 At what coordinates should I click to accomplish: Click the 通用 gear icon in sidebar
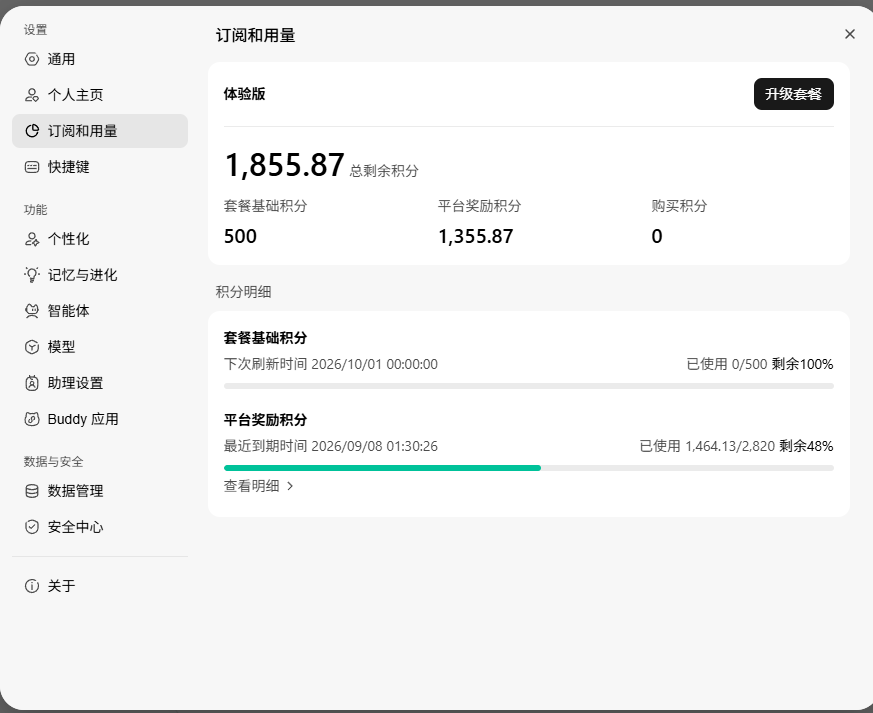coord(32,59)
